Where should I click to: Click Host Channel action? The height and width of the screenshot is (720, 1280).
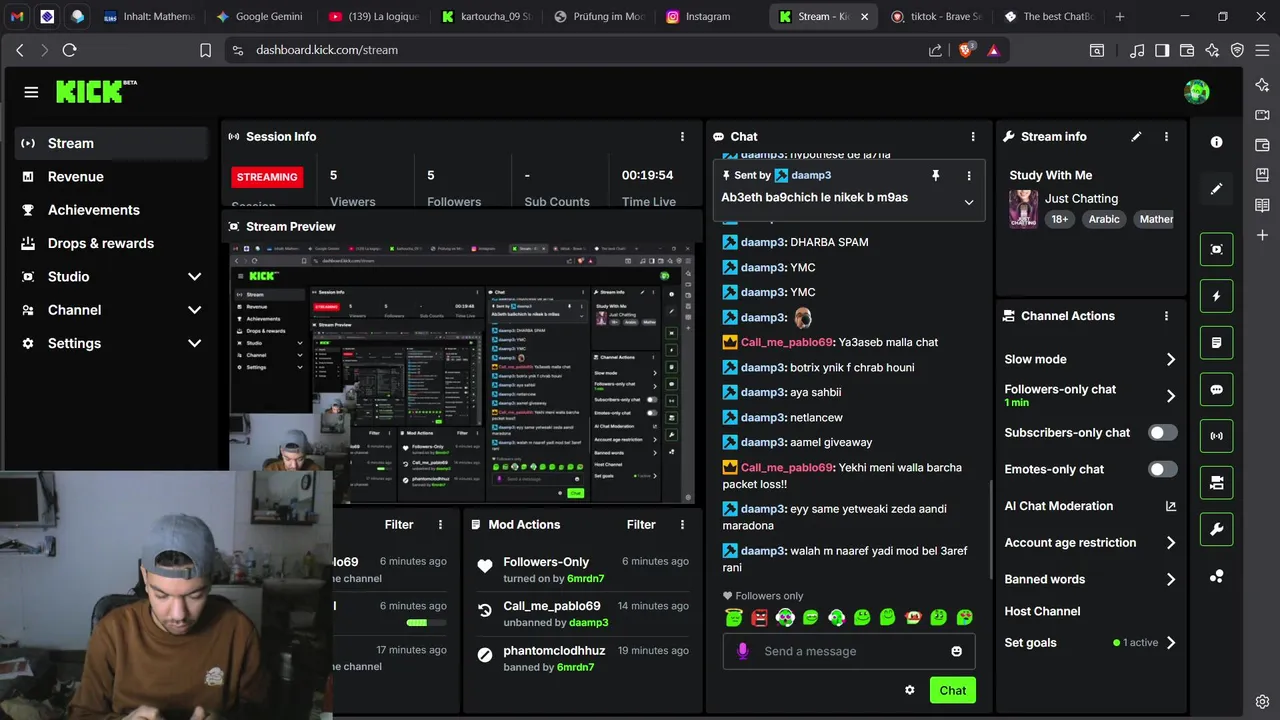click(x=1042, y=611)
